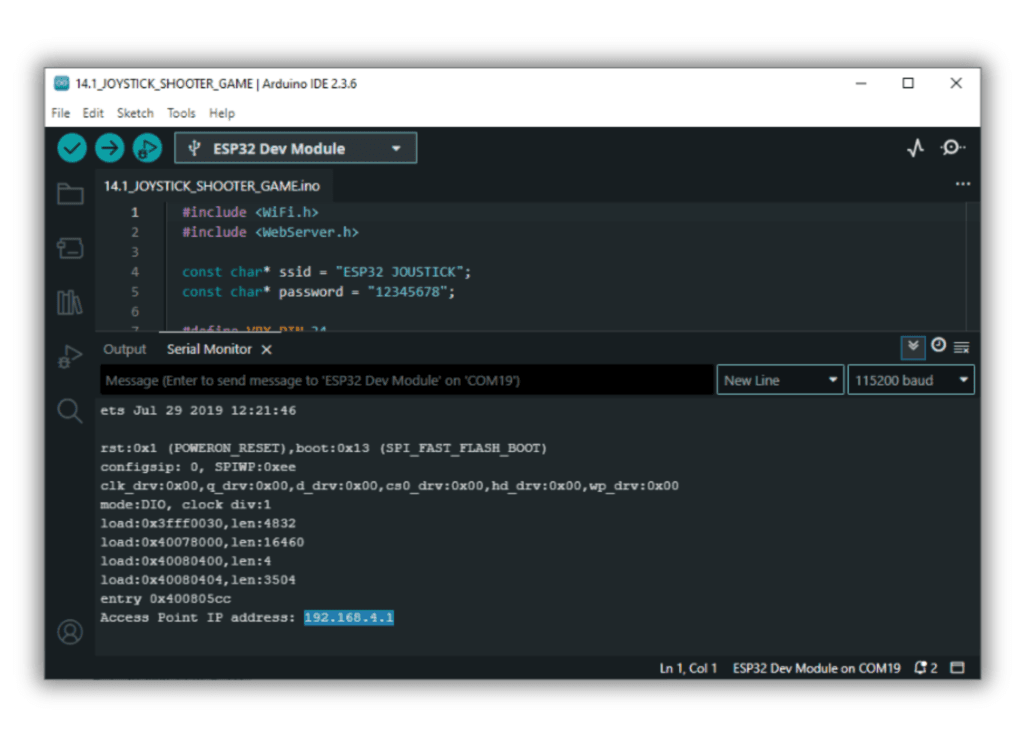
Task: Open the File menu
Action: (61, 113)
